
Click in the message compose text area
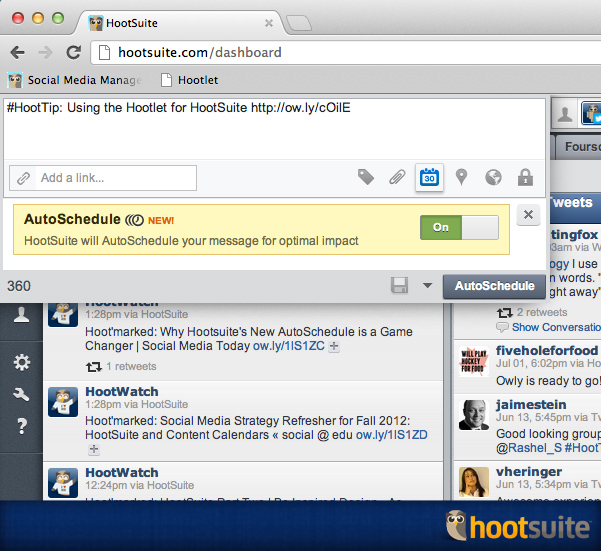click(274, 129)
